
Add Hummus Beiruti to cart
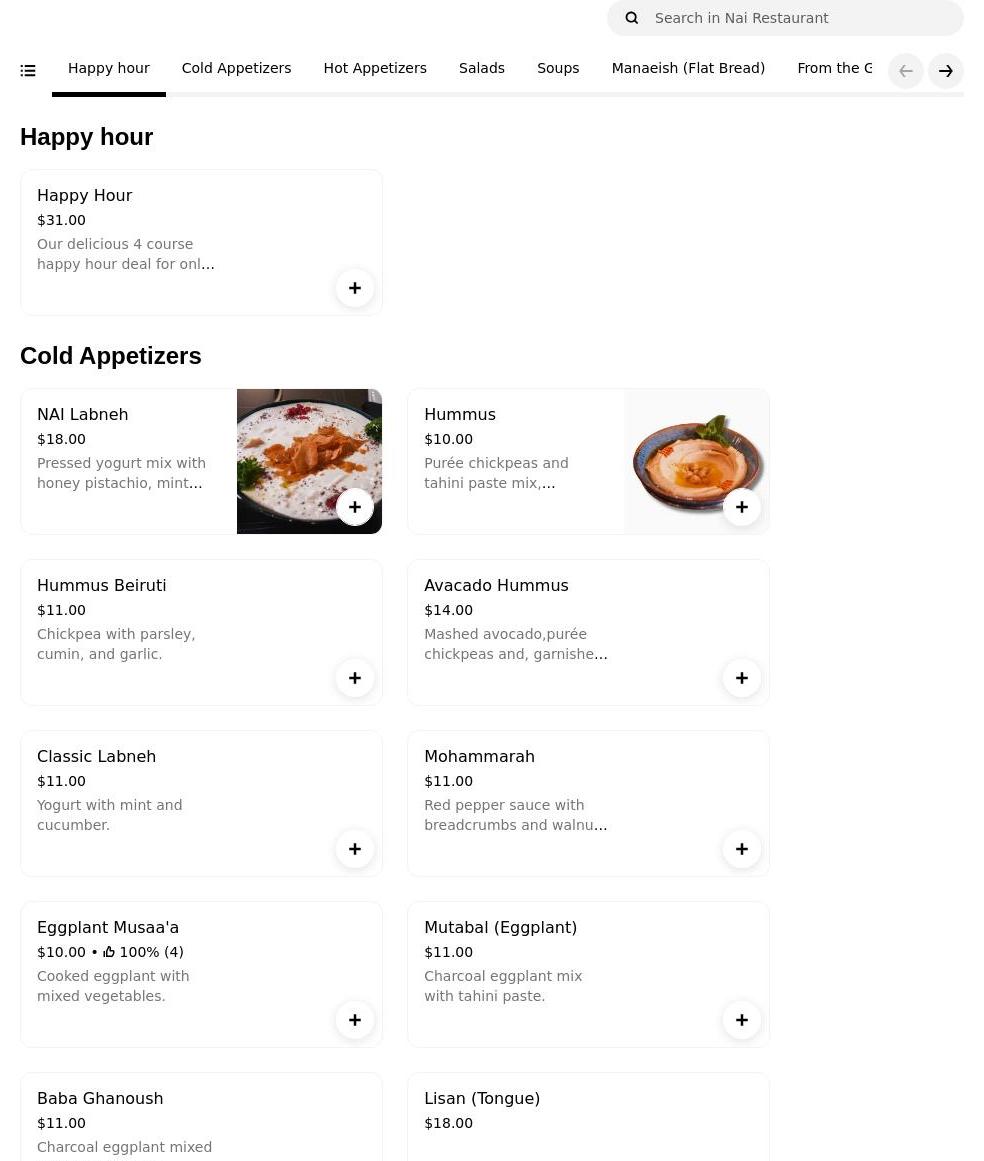[x=355, y=678]
